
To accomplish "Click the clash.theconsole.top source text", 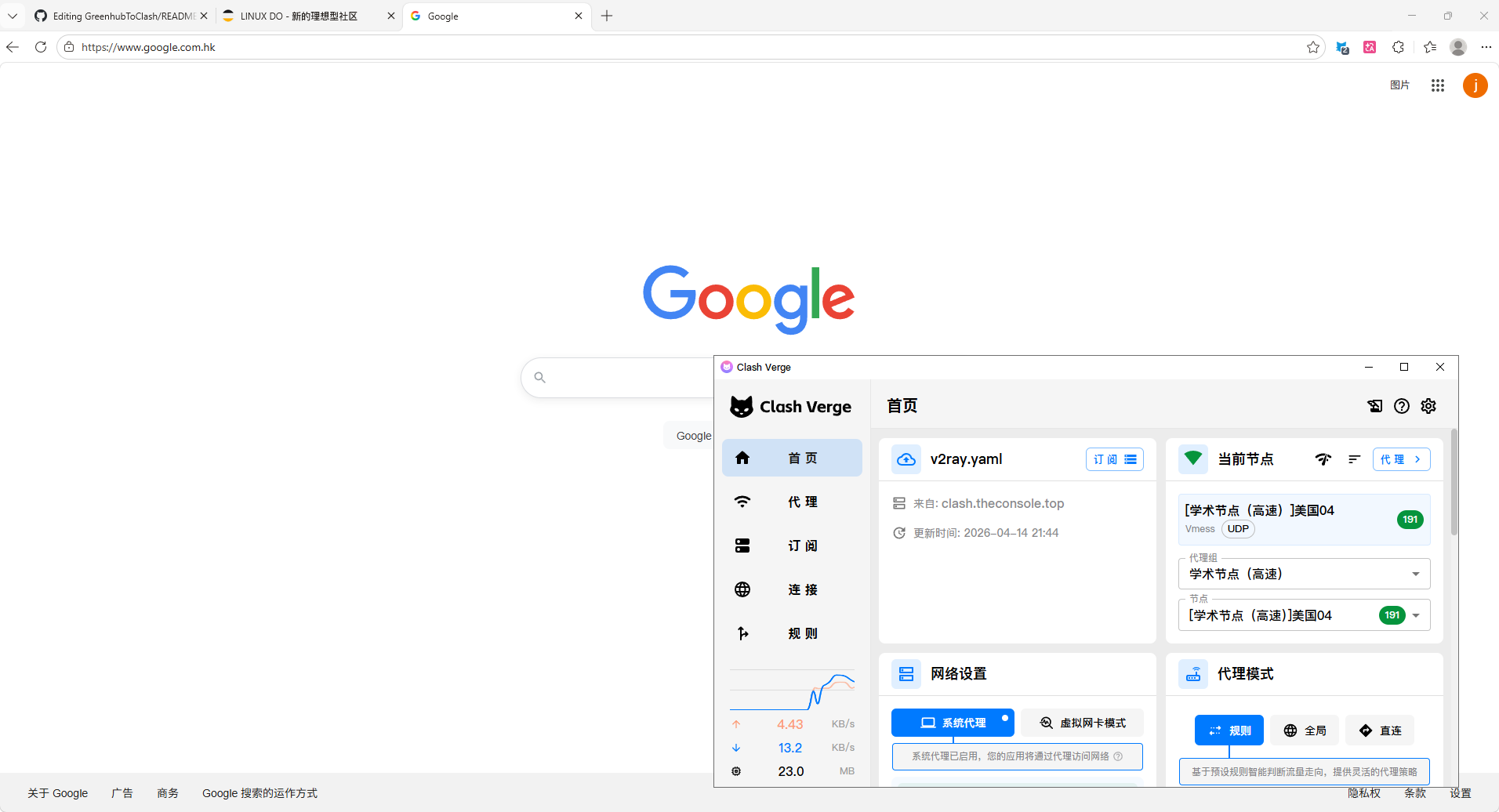I will point(1003,503).
